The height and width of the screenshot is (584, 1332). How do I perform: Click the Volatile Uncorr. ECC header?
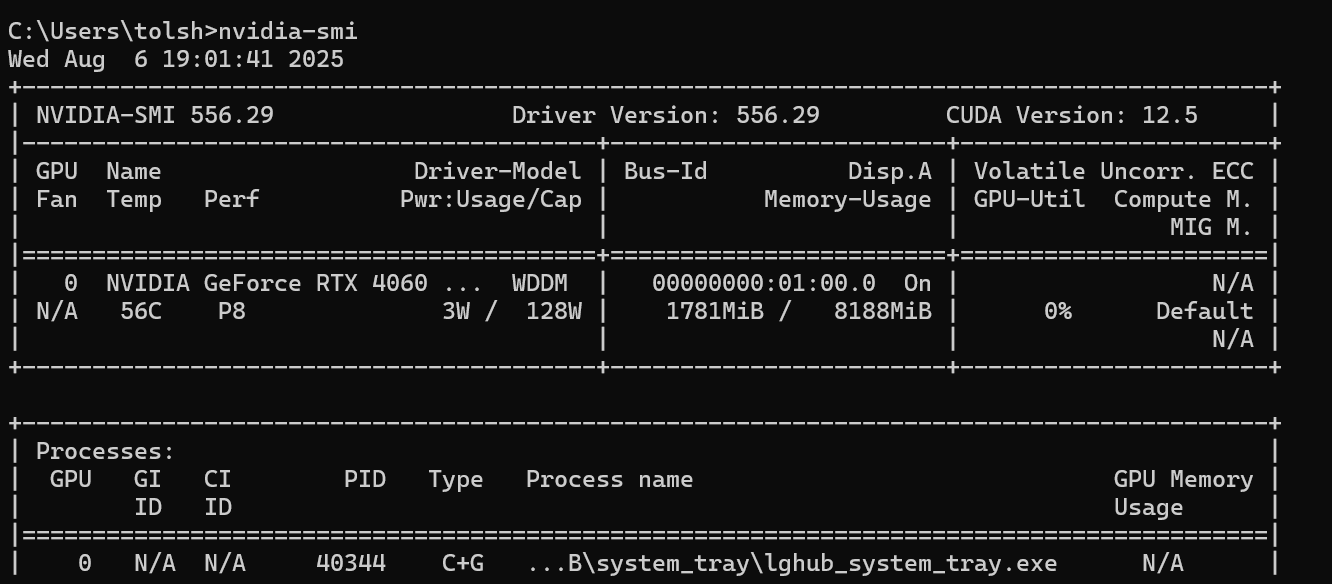coord(1114,171)
